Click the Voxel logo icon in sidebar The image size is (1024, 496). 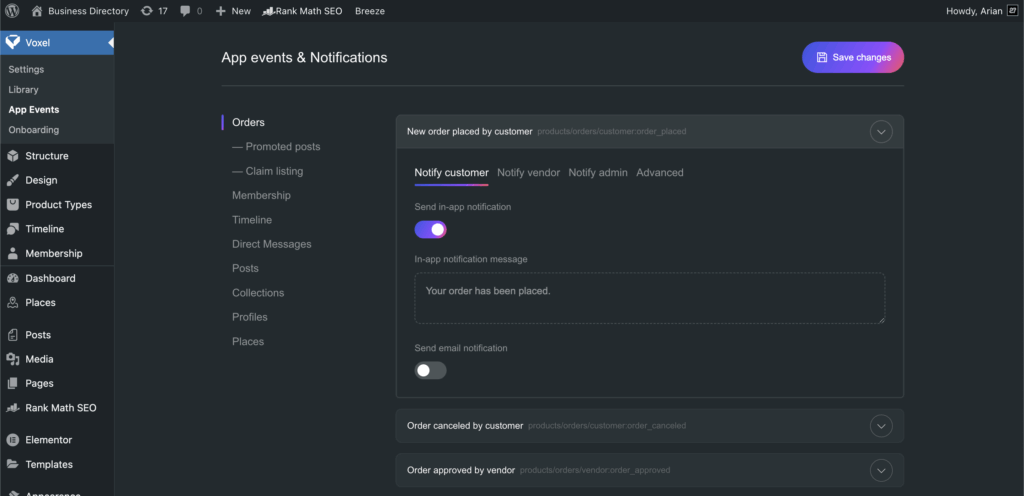coord(13,43)
